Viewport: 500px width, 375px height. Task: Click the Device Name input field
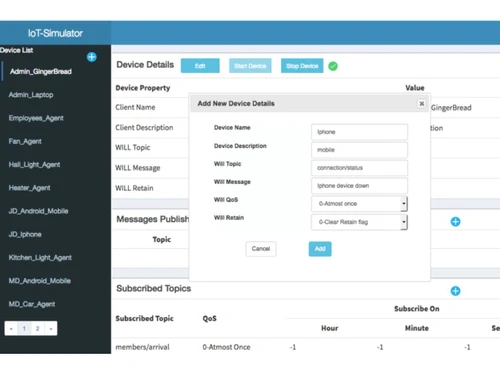pyautogui.click(x=359, y=132)
